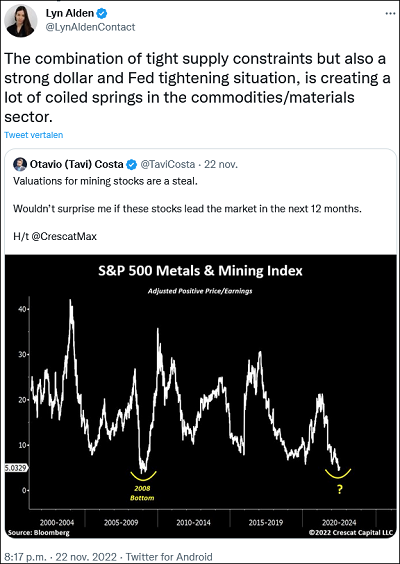Click the Tweet vertalen link

(x=34, y=135)
